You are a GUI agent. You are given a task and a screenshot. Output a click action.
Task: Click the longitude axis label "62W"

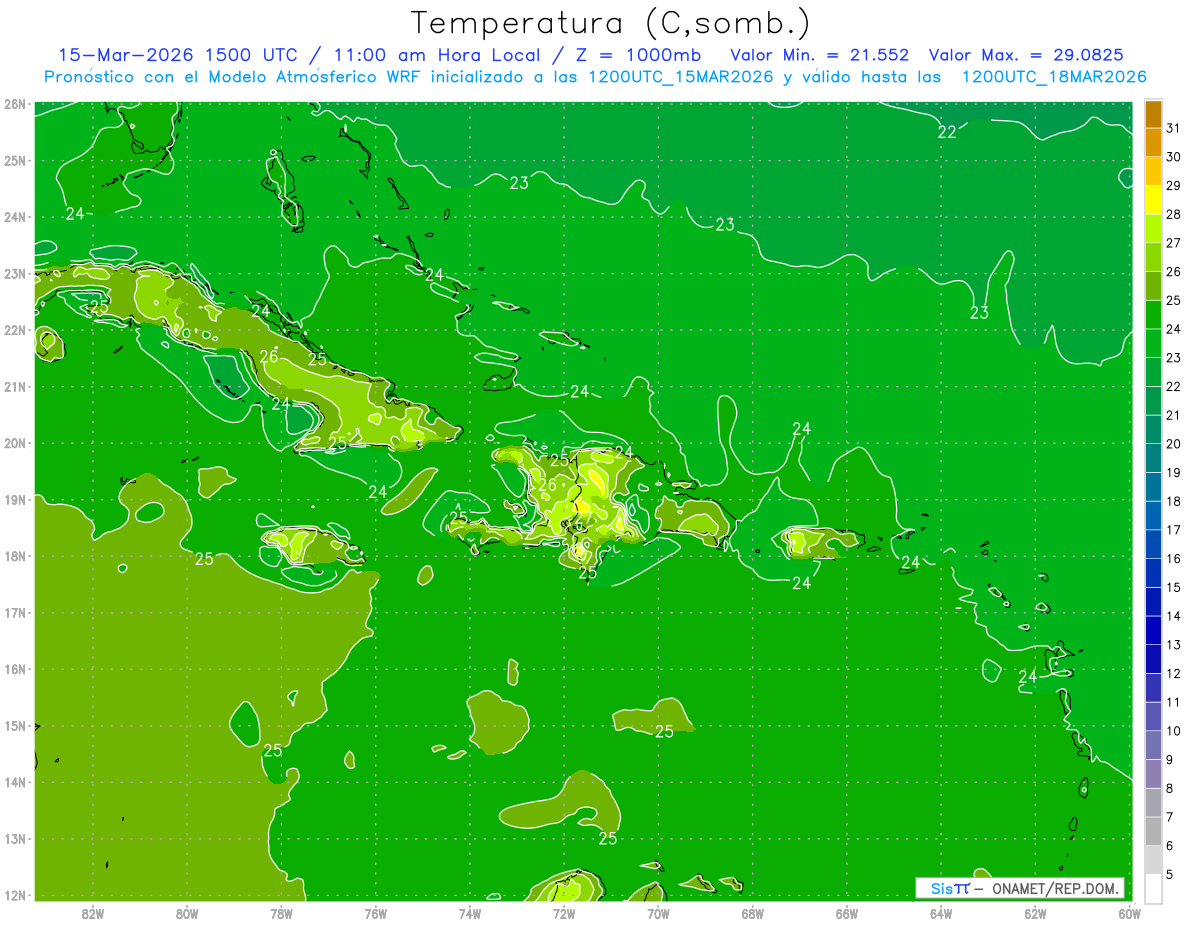pyautogui.click(x=1035, y=913)
